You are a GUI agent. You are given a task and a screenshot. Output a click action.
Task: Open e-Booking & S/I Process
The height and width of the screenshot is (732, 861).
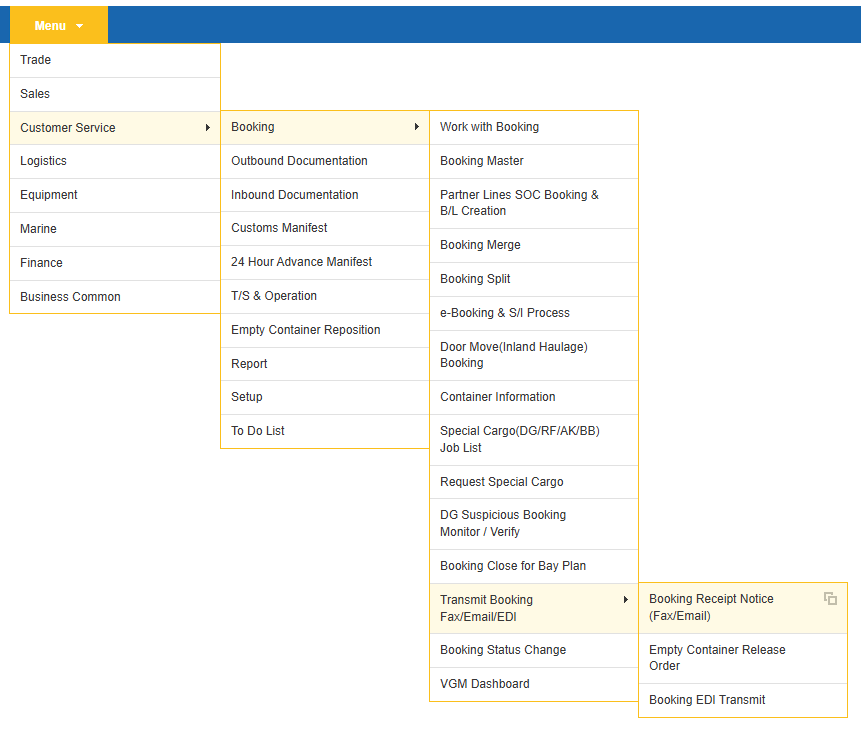(534, 314)
